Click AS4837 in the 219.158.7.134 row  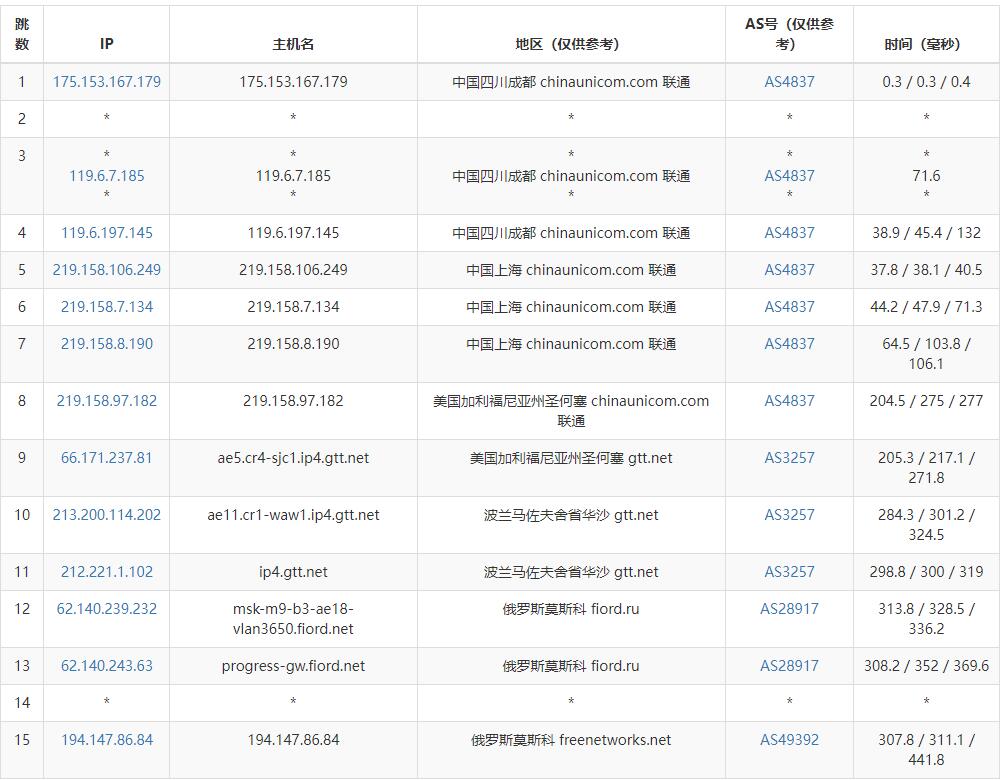789,306
